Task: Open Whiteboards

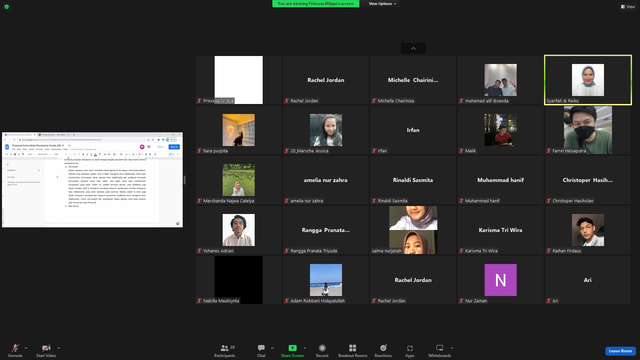Action: [x=440, y=350]
